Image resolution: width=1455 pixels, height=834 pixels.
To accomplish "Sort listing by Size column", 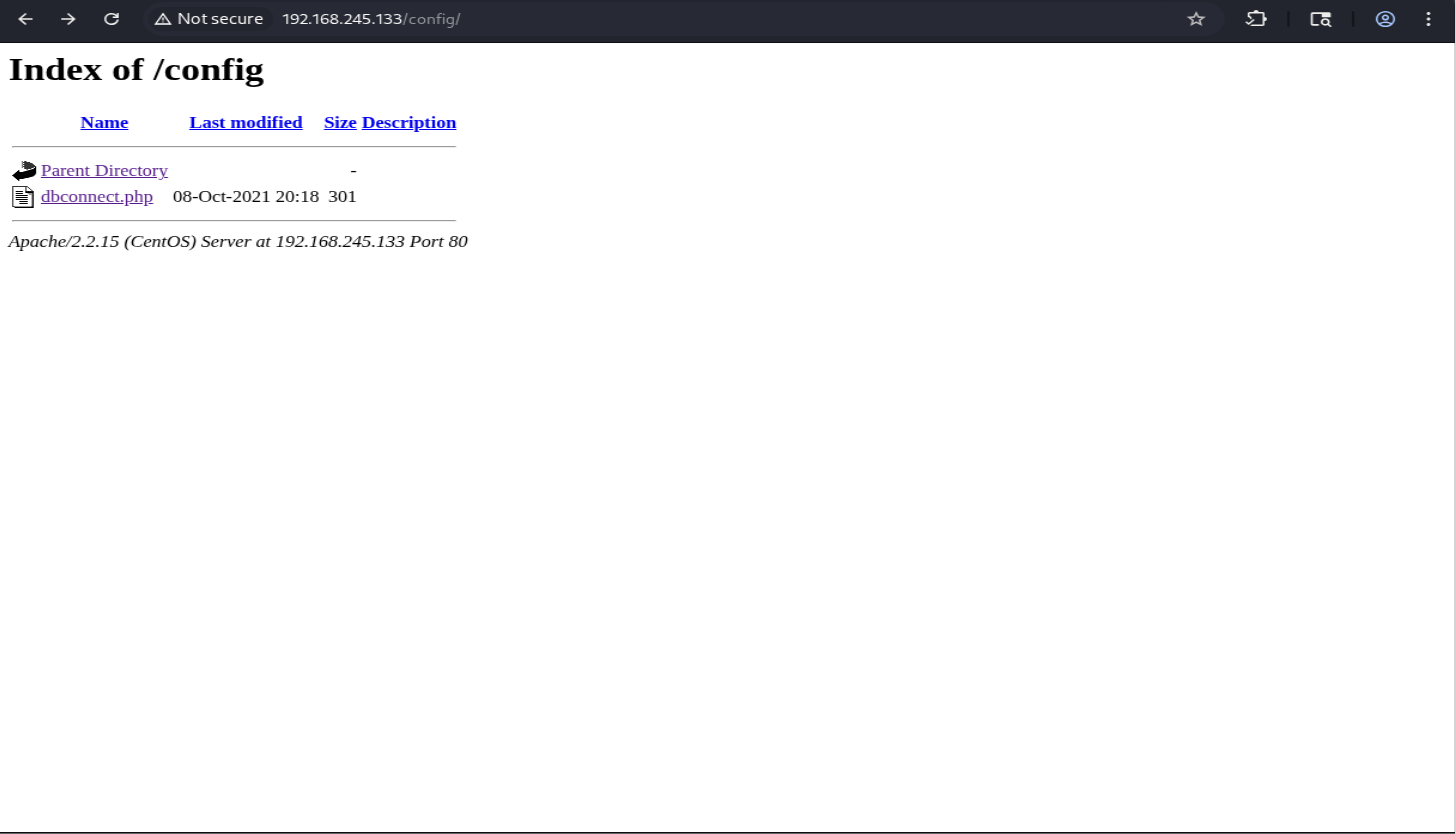I will click(x=340, y=123).
